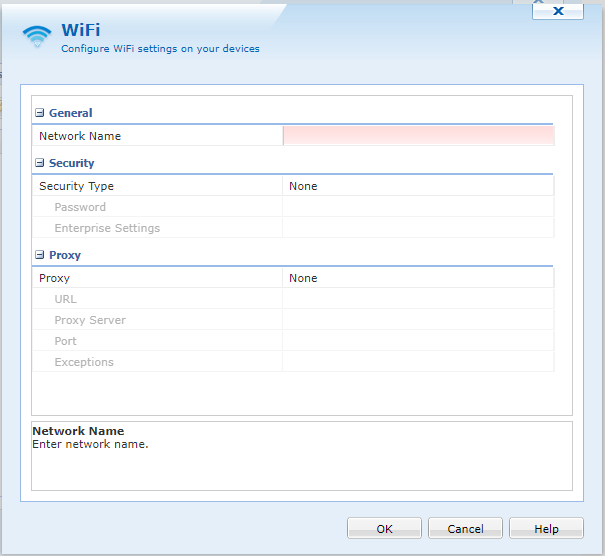Click the Exceptions value field
Screen dimensions: 605x556
418,362
